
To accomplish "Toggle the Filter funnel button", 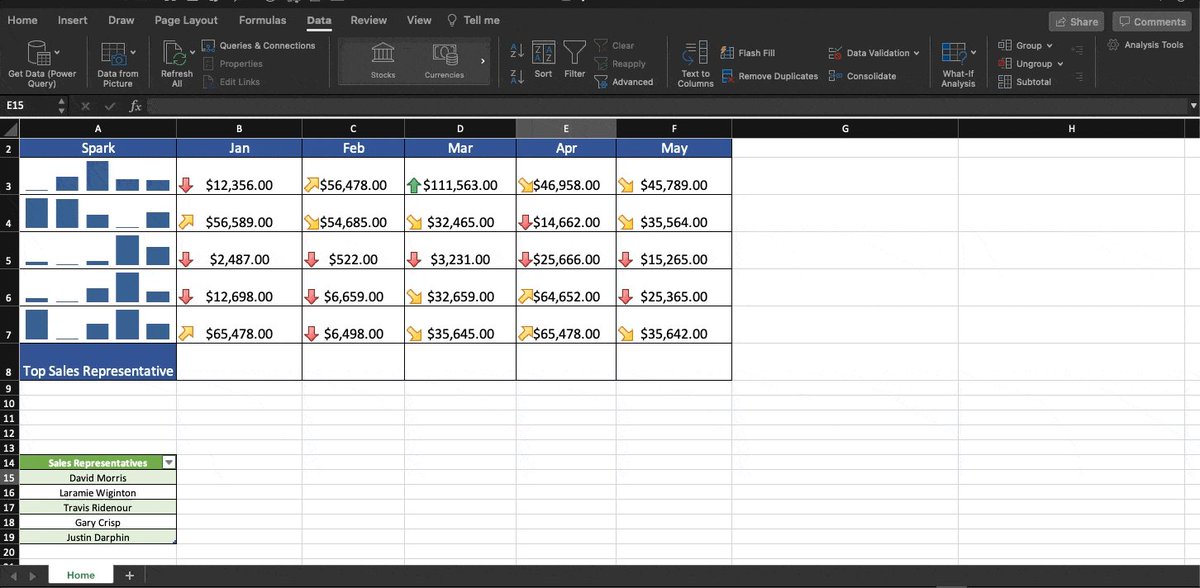I will click(x=574, y=60).
